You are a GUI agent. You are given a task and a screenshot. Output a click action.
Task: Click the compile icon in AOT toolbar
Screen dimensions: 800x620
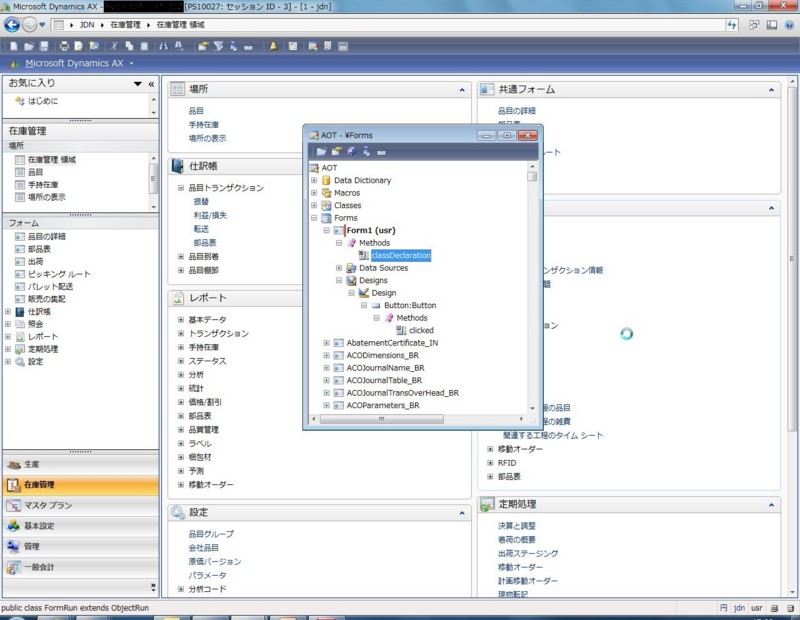coord(352,152)
